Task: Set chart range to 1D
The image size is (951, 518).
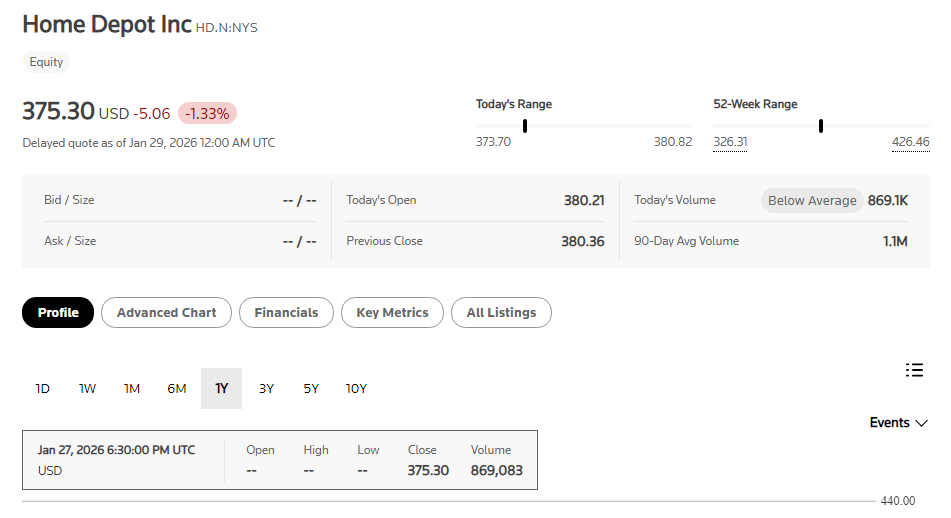Action: click(43, 389)
